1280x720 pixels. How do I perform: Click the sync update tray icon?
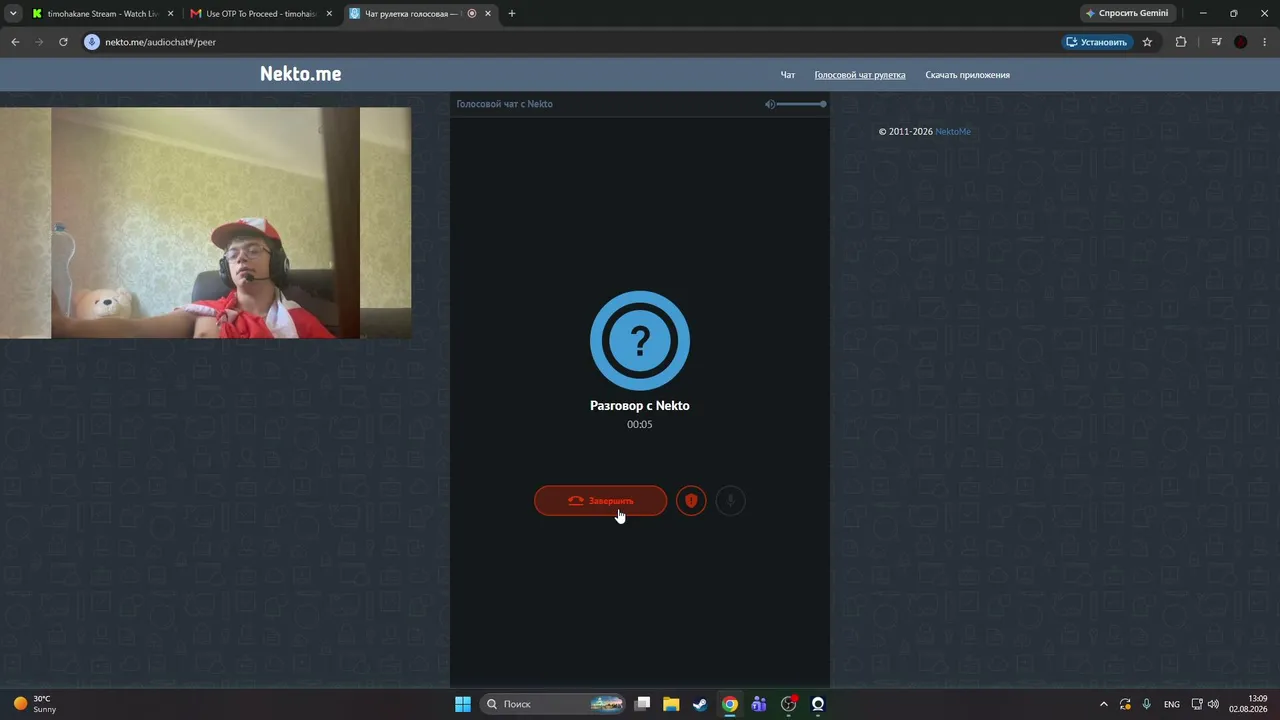pos(1125,704)
